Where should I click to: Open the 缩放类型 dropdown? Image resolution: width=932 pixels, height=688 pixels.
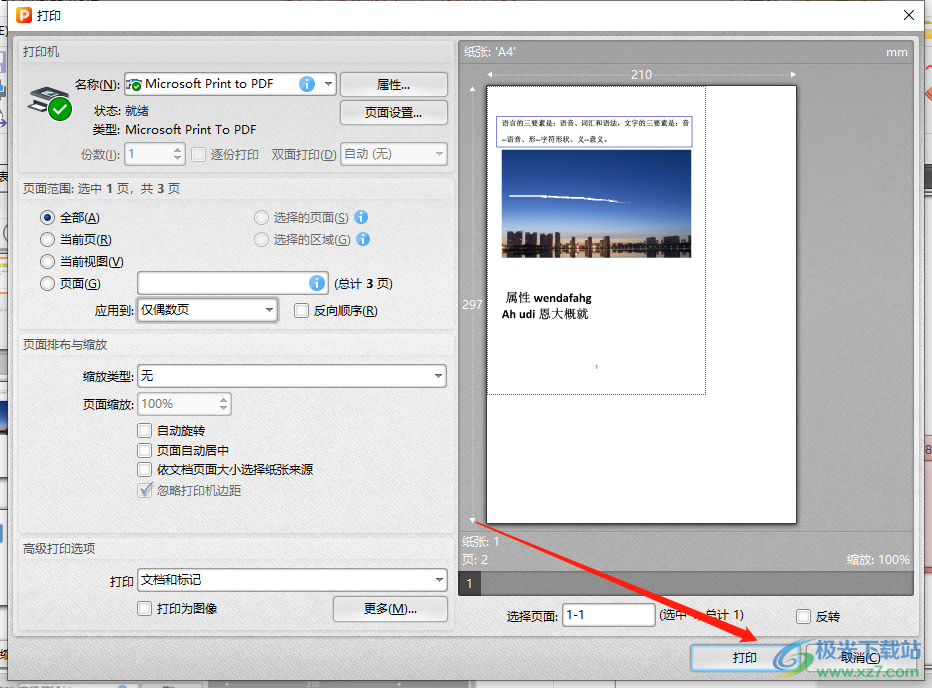click(292, 376)
